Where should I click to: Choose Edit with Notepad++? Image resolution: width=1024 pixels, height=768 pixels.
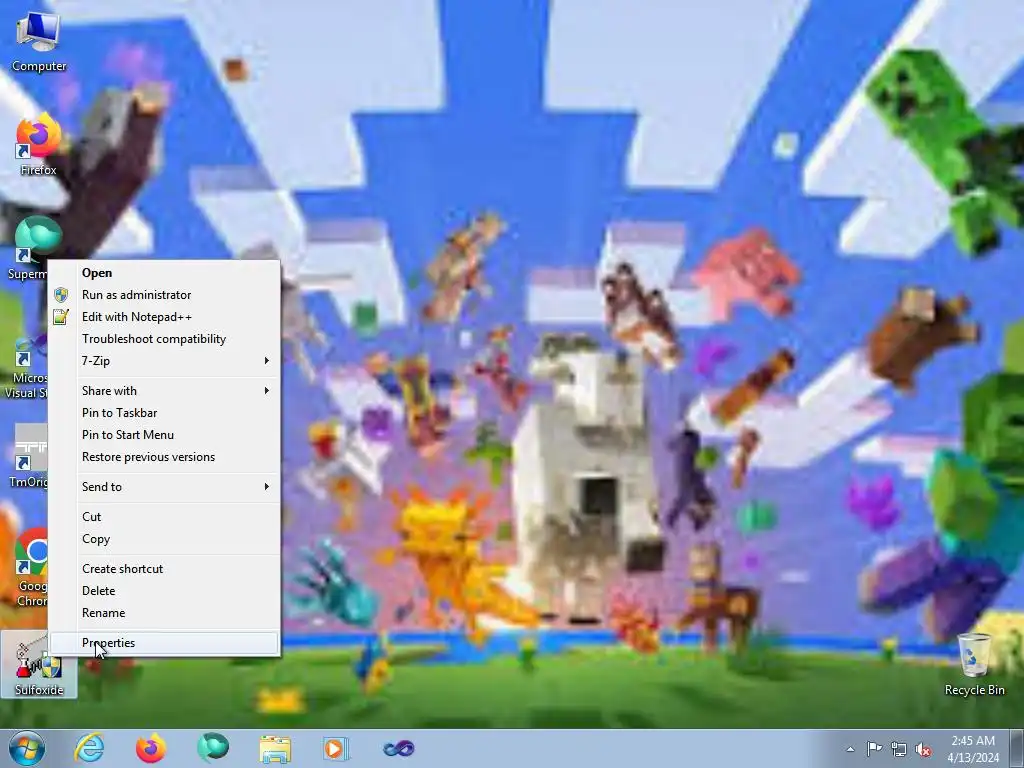click(165, 317)
